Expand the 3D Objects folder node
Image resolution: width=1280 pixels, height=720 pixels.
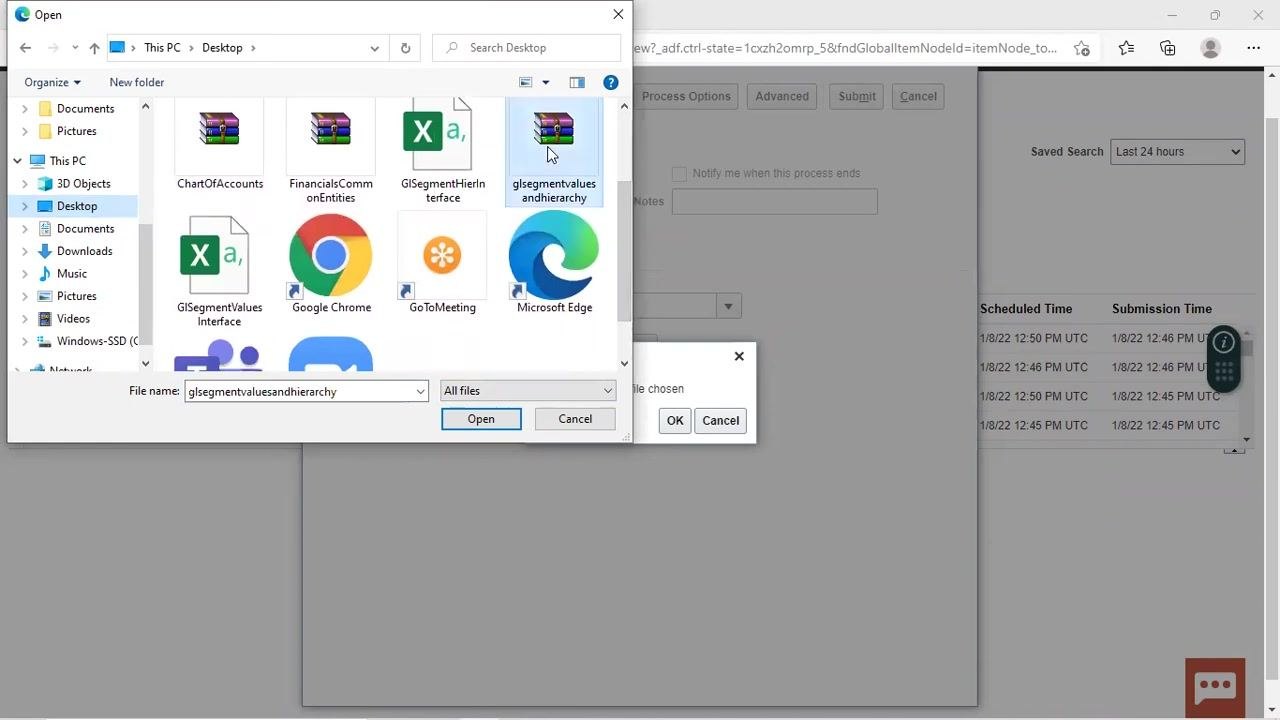(25, 184)
